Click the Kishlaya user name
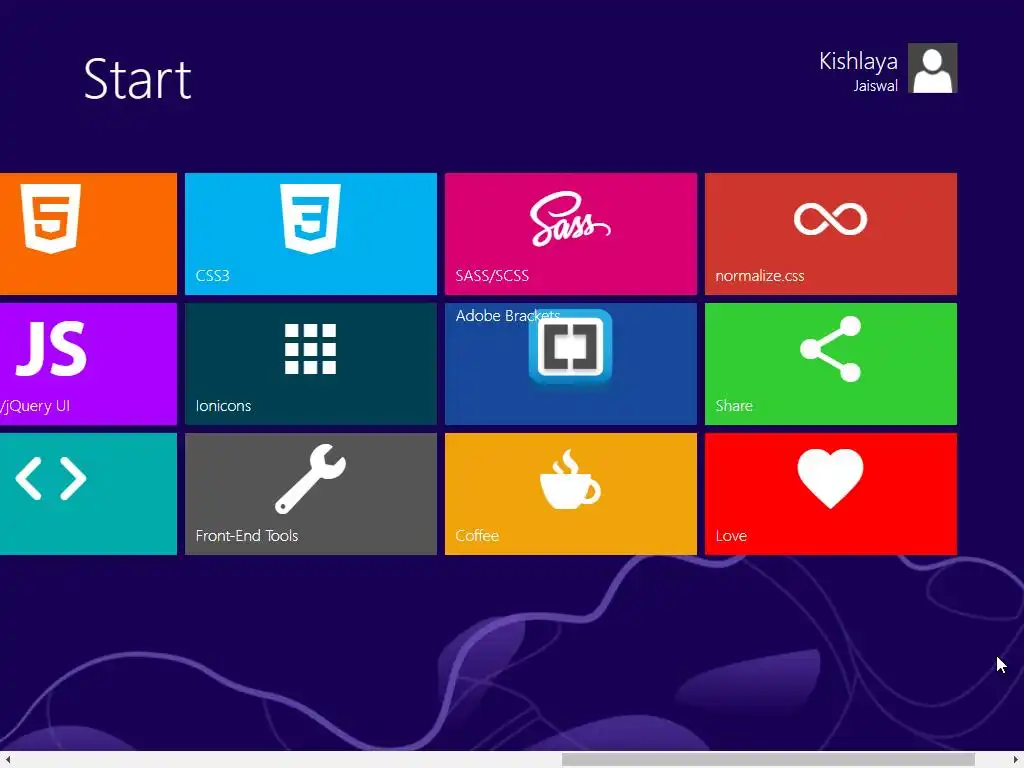Viewport: 1024px width, 768px height. 858,61
